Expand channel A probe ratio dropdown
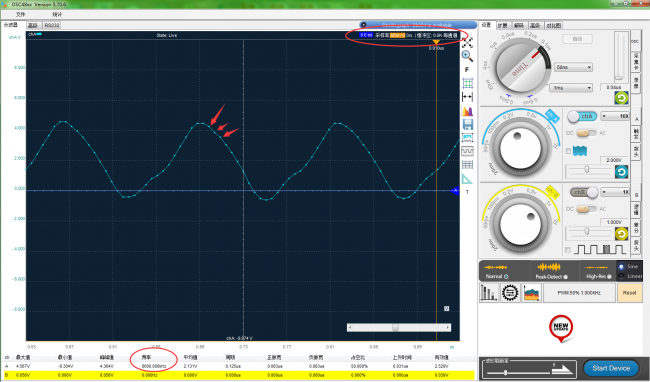The width and height of the screenshot is (650, 382). [615, 116]
